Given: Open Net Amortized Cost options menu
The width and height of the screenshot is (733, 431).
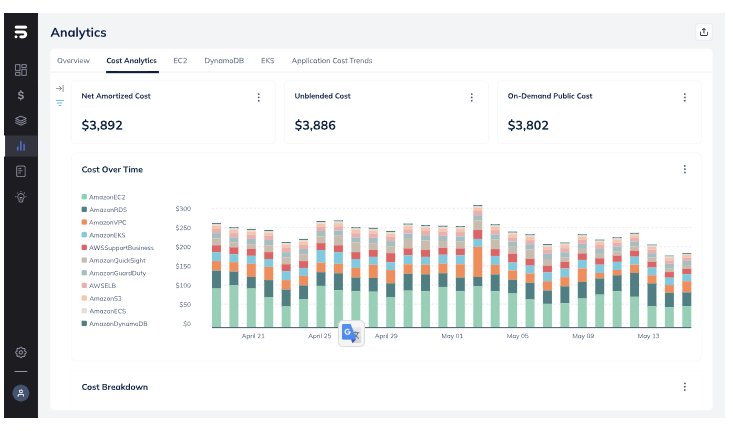Looking at the screenshot, I should [x=258, y=97].
